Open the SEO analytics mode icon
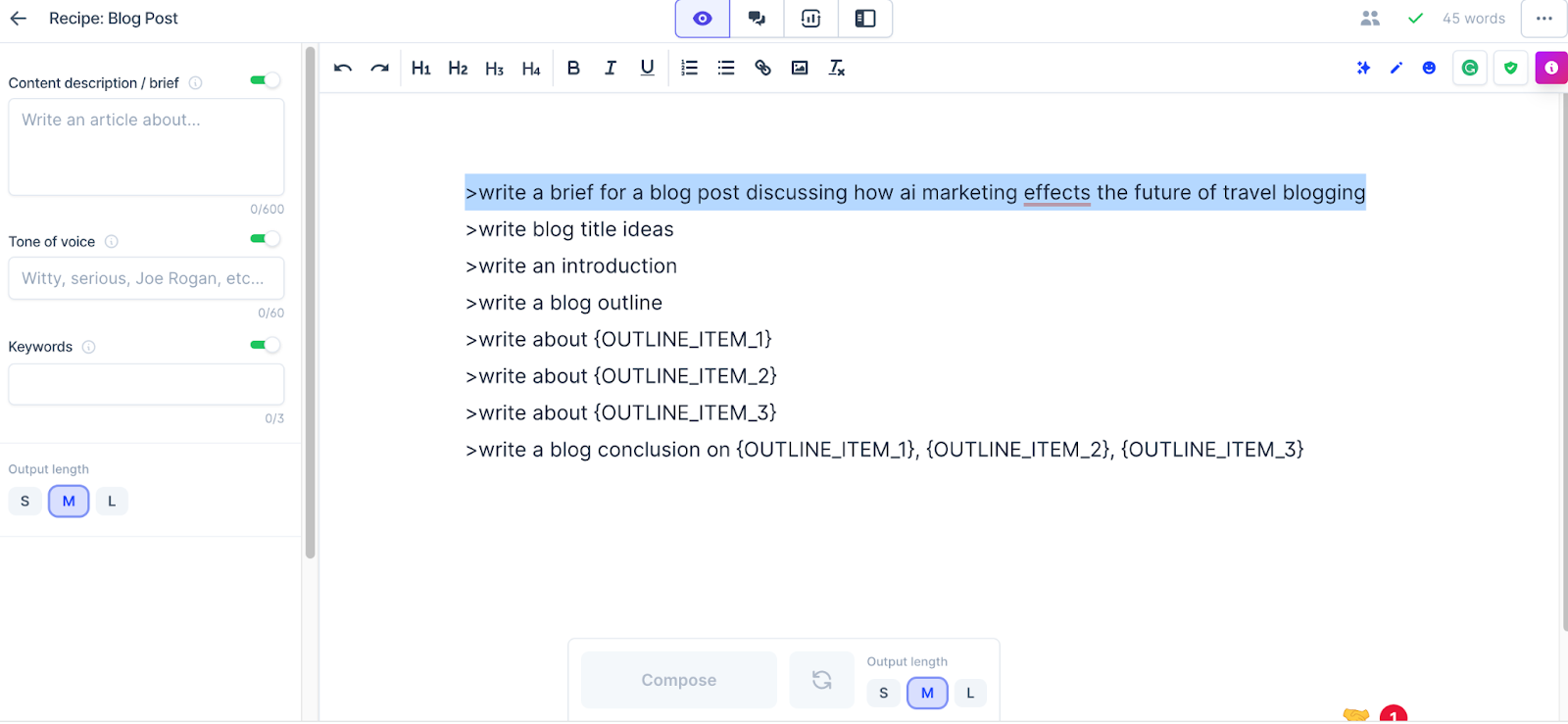This screenshot has height=724, width=1568. [810, 19]
